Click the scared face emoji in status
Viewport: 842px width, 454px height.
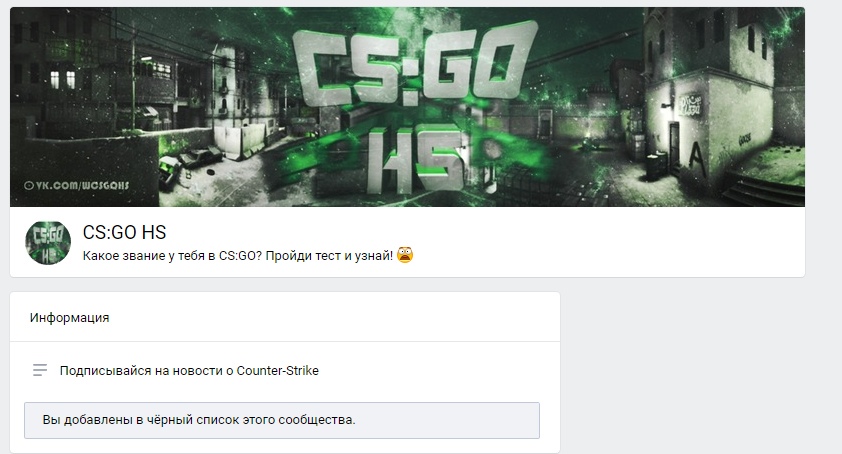tap(405, 255)
